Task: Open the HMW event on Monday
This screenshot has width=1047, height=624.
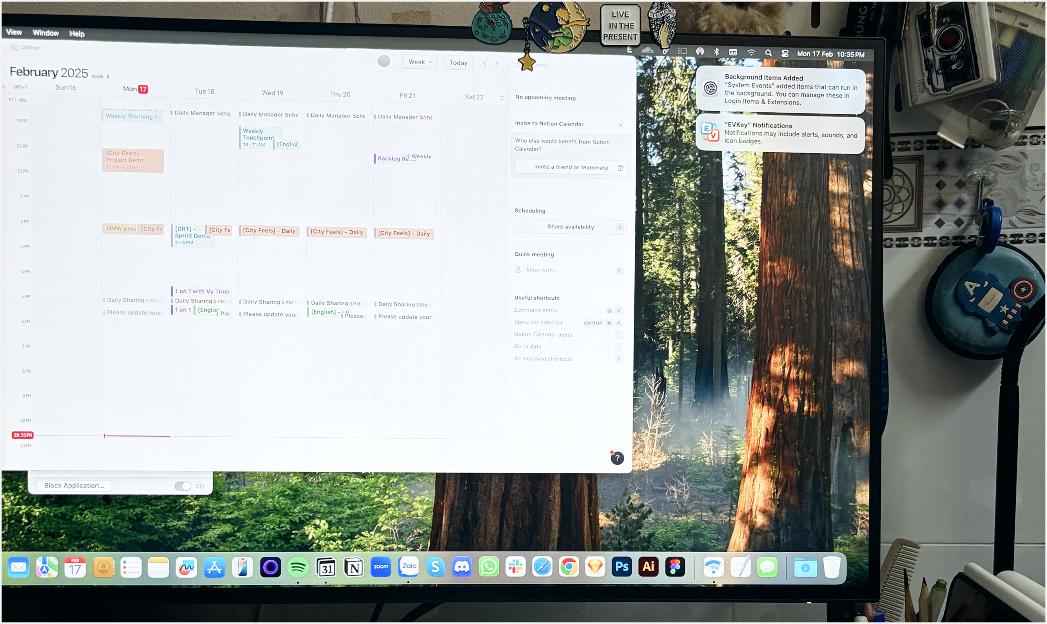Action: 120,229
